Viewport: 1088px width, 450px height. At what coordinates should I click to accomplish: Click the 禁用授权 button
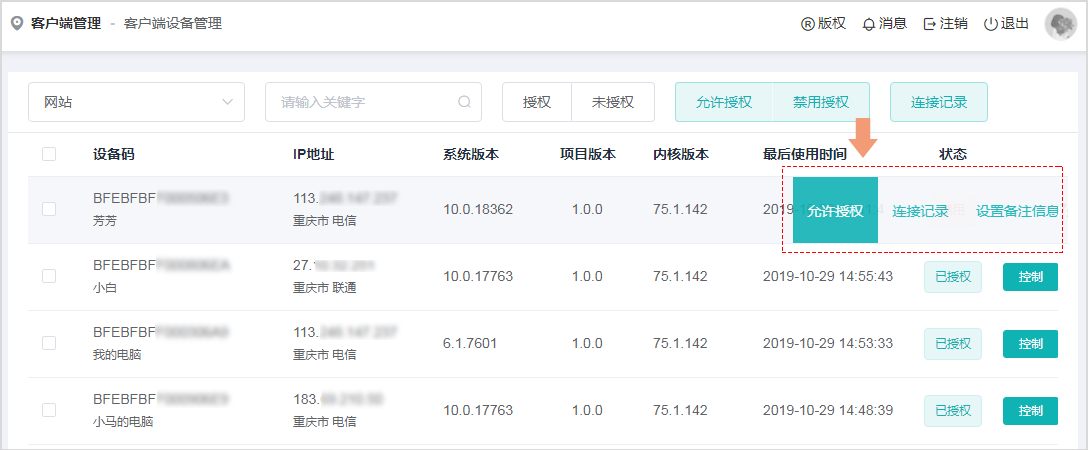[x=821, y=102]
